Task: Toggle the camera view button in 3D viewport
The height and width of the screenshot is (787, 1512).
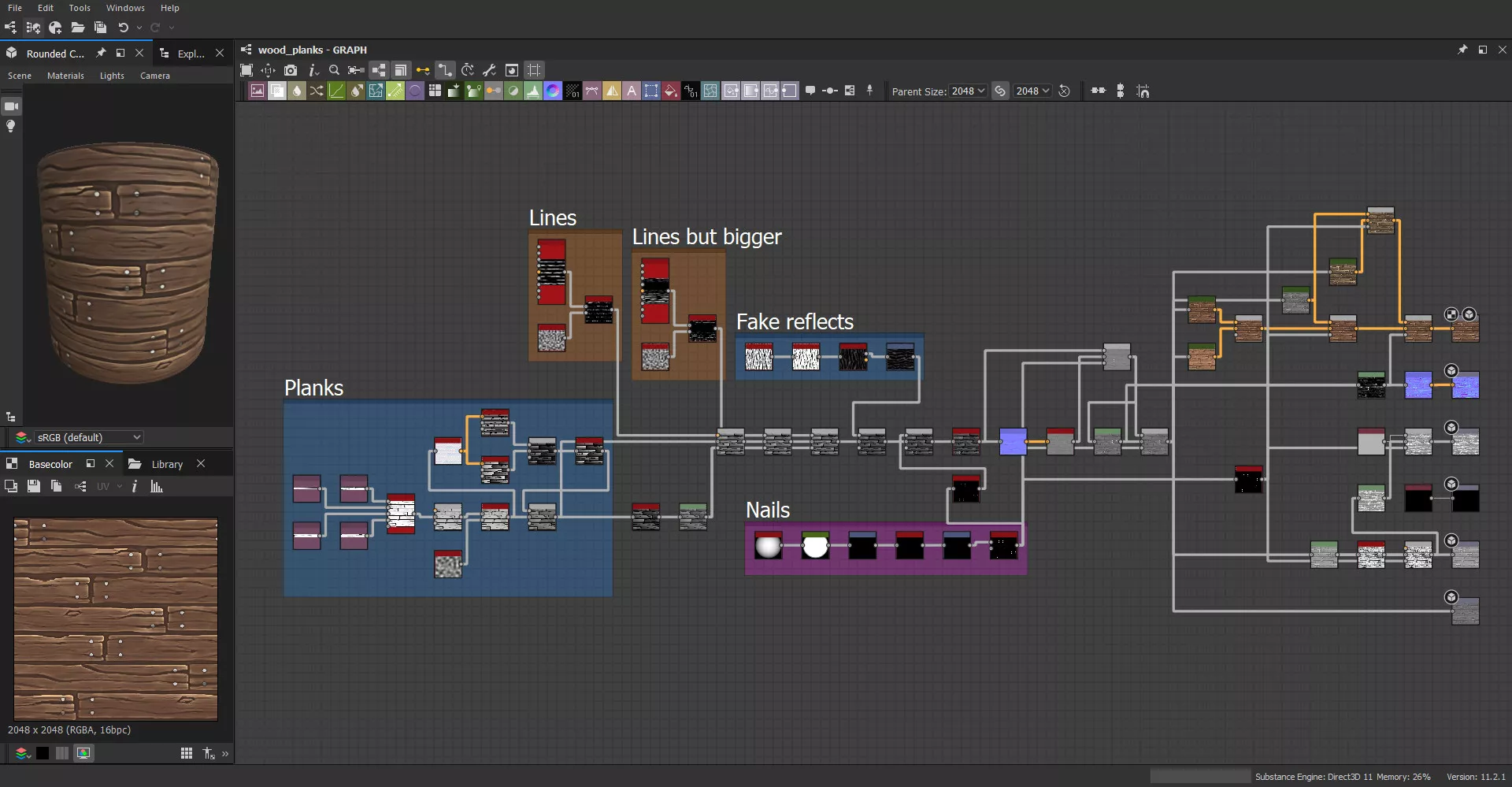Action: point(11,106)
